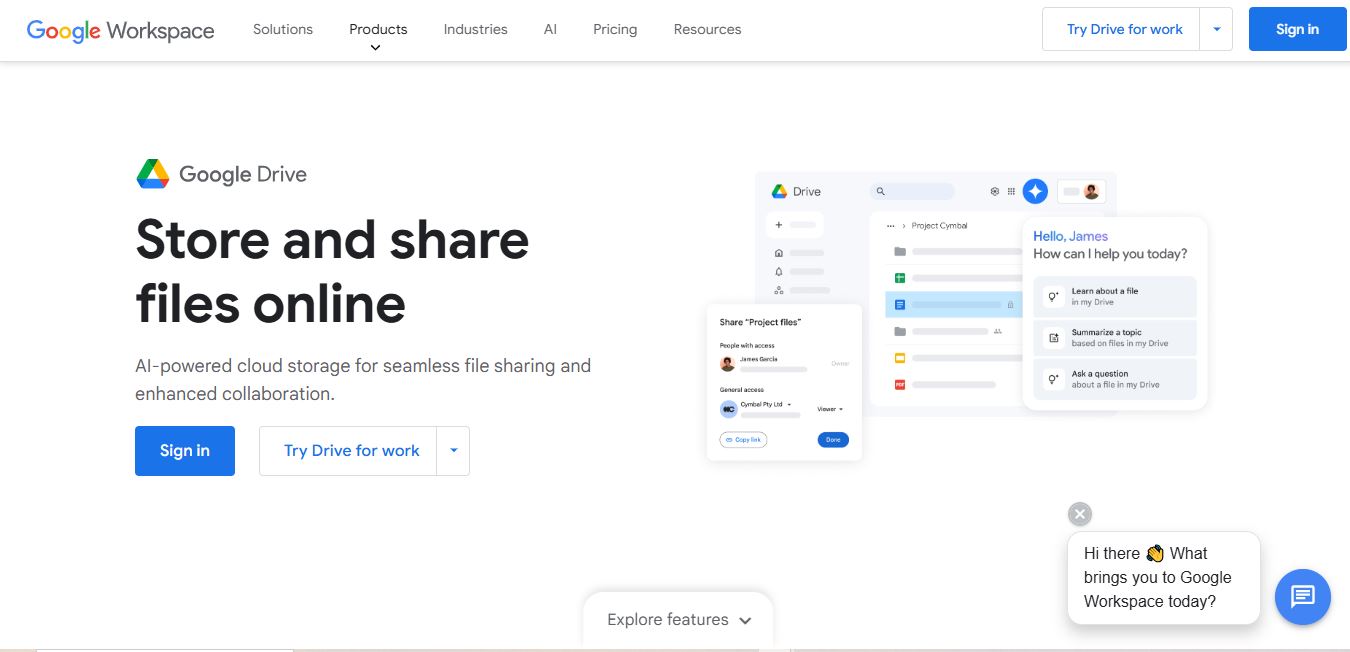The width and height of the screenshot is (1350, 652).
Task: Click the Store and share files online heading
Action: click(x=332, y=271)
